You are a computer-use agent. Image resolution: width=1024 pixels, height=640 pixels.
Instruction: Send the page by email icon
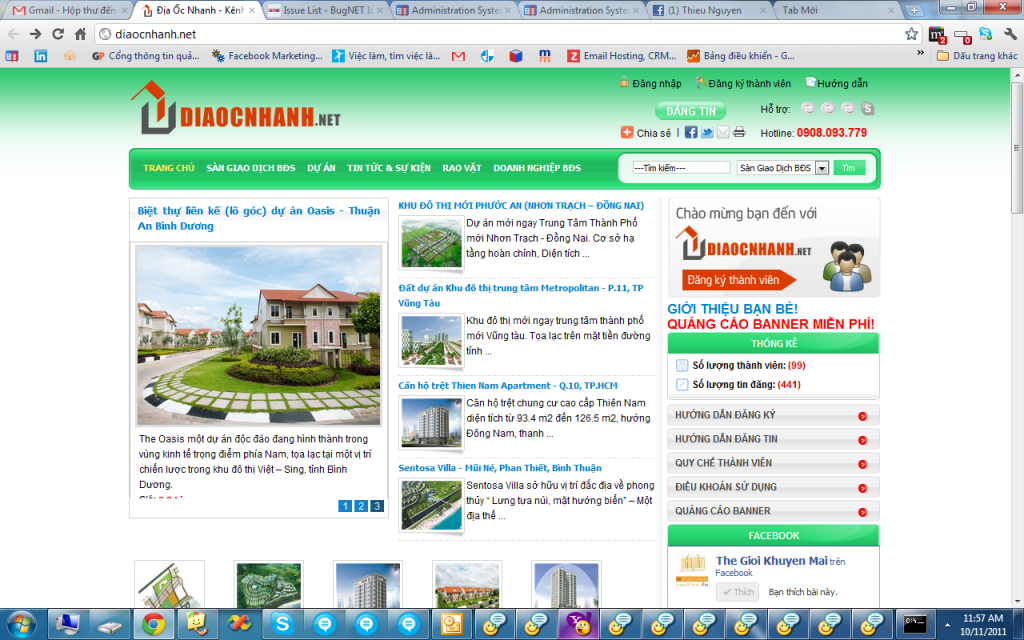(722, 132)
